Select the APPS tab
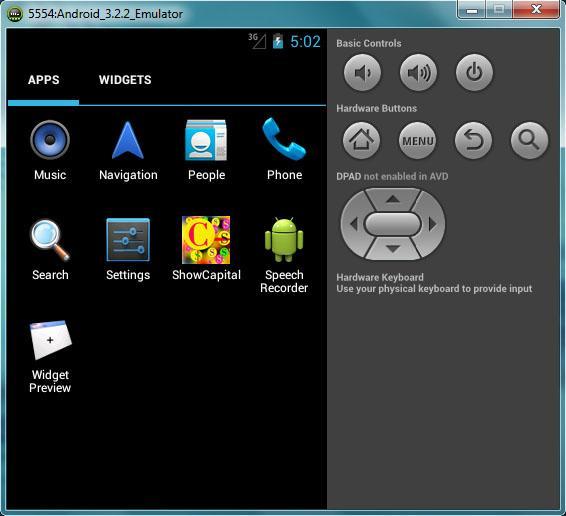566x516 pixels. pyautogui.click(x=44, y=80)
